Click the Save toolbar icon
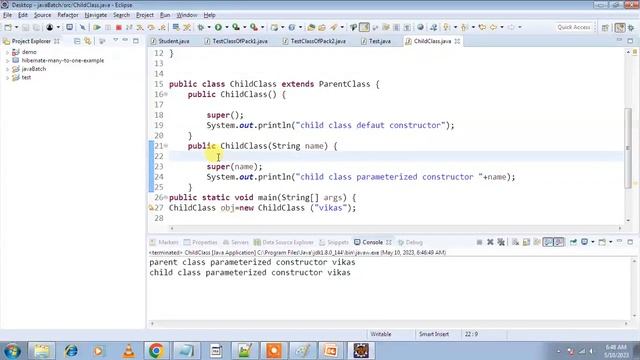The height and width of the screenshot is (360, 640). [x=25, y=27]
